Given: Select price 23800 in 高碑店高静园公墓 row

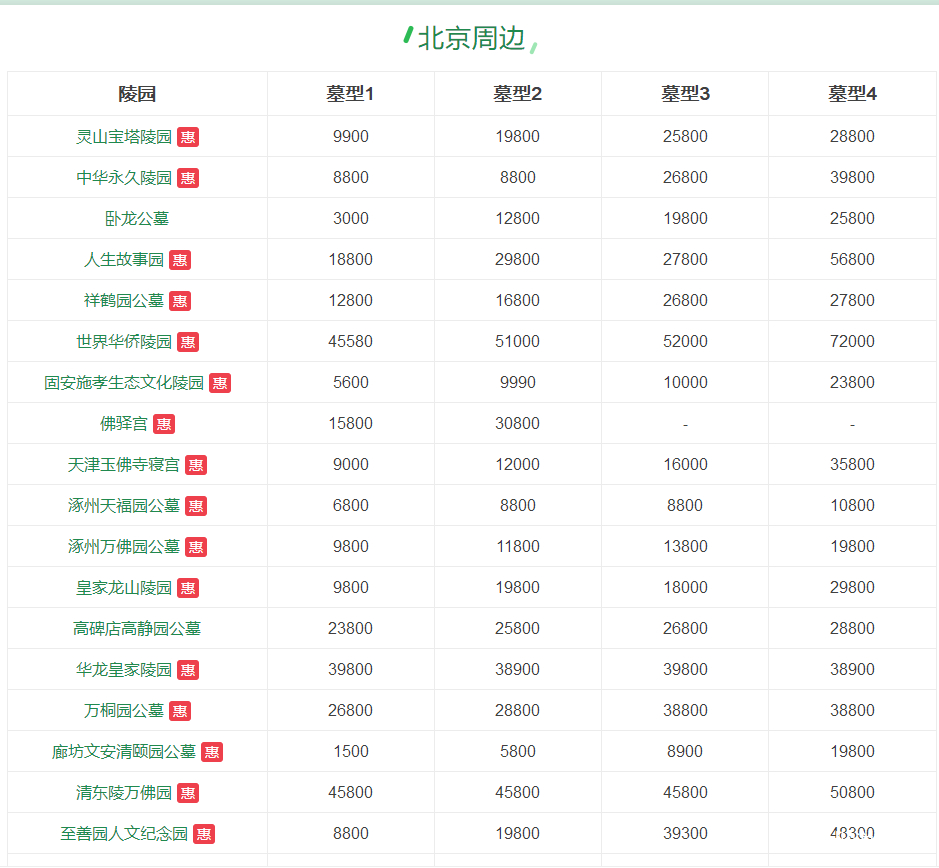Looking at the screenshot, I should pyautogui.click(x=350, y=628).
